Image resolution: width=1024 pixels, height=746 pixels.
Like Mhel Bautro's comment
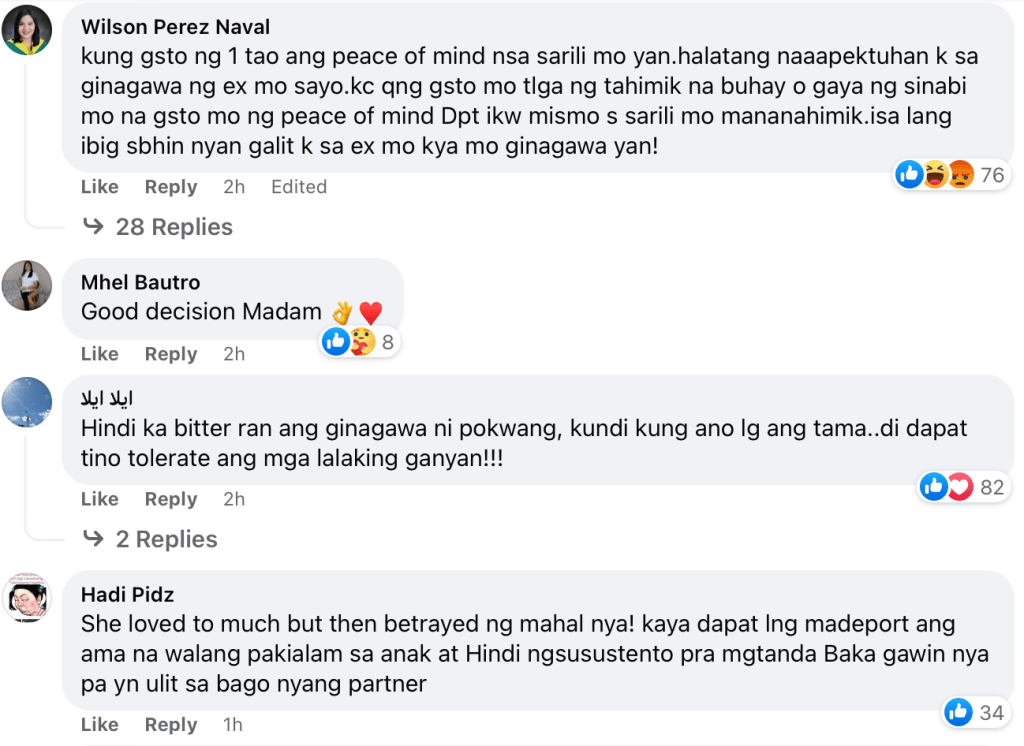[x=100, y=354]
